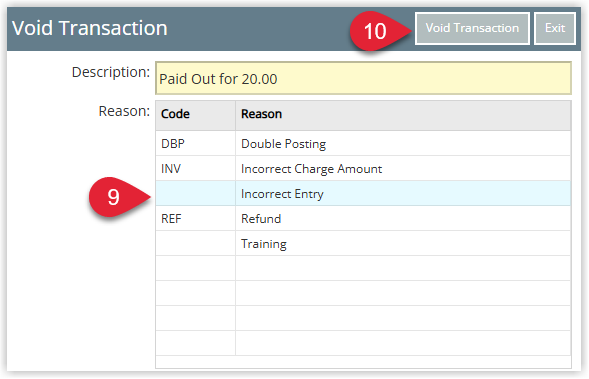Select the REF code cell
Viewport: 589px width, 379px height.
click(196, 218)
